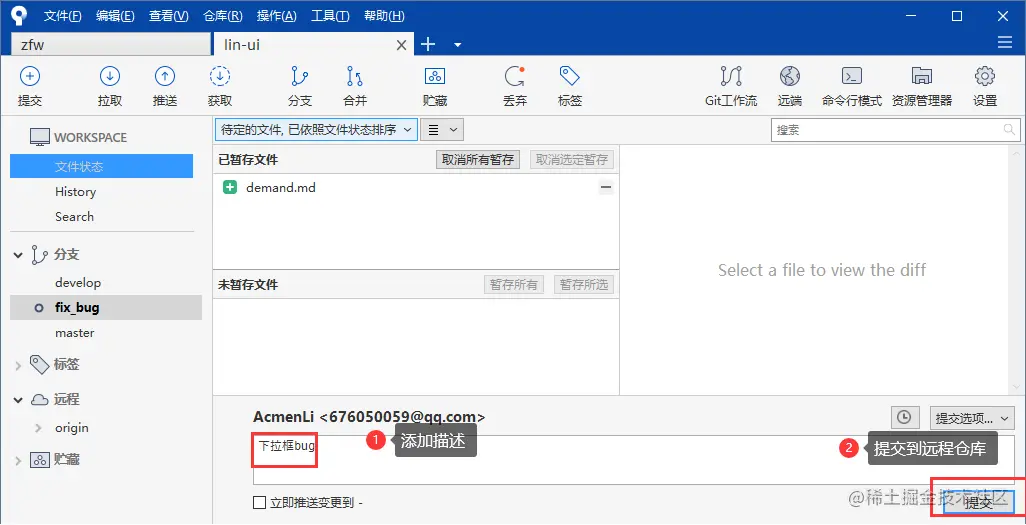
Task: Collapse the 远程 remotes section
Action: point(18,400)
